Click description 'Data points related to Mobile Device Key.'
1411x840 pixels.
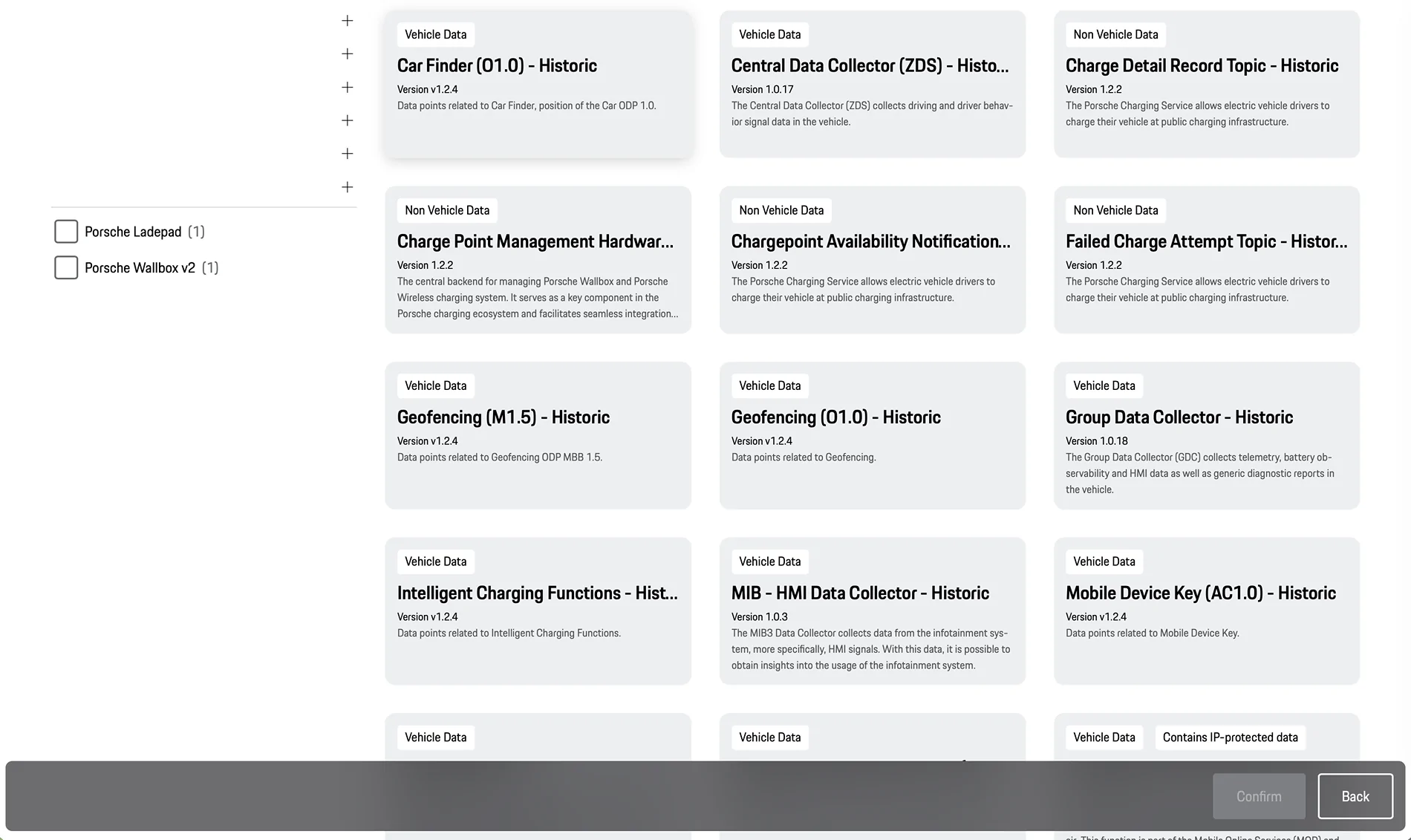[x=1153, y=634]
